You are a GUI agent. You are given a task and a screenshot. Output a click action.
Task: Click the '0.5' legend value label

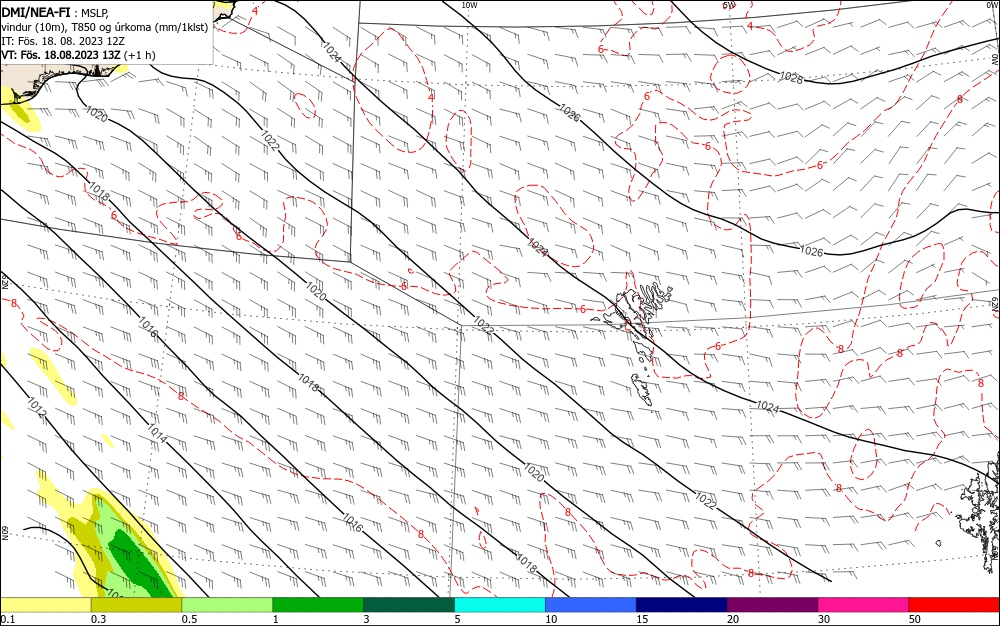(189, 619)
